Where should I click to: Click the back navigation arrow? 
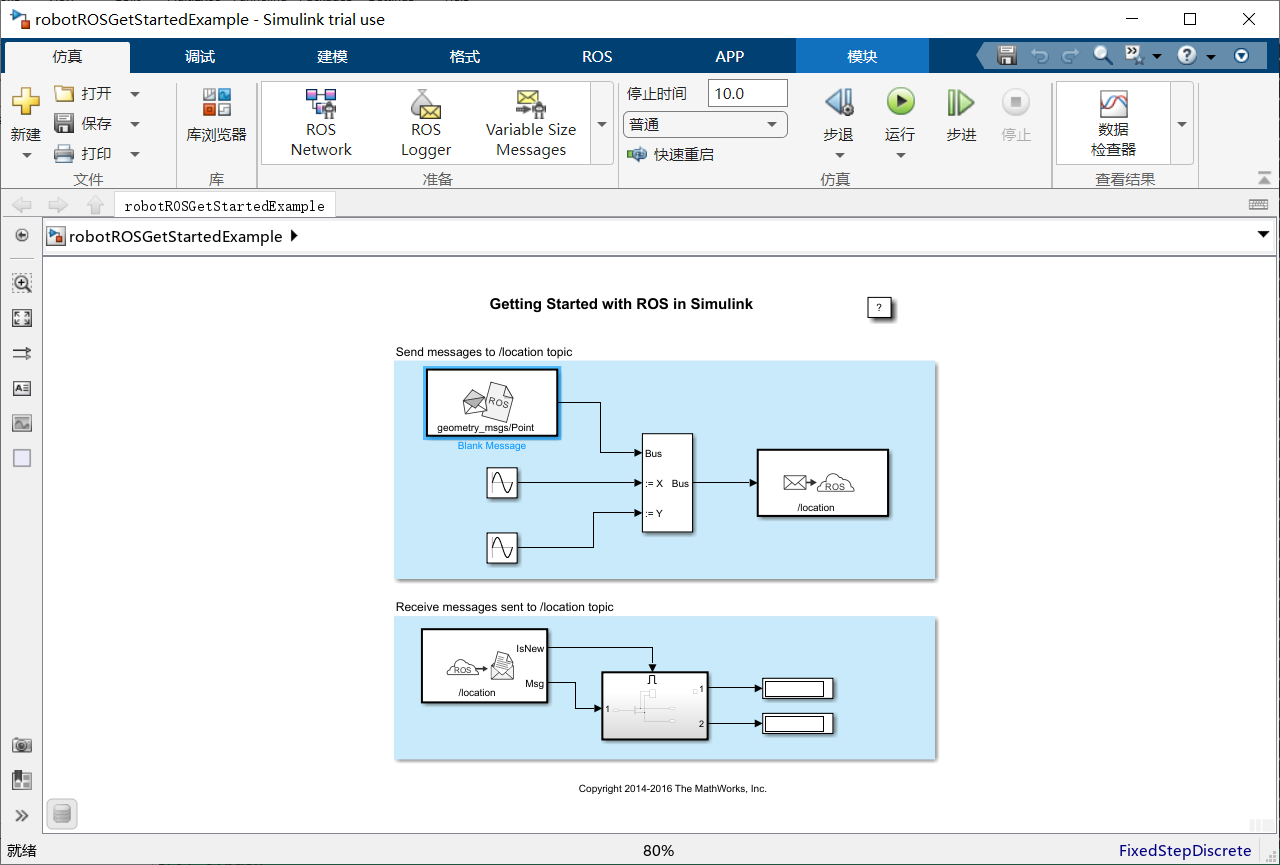pos(21,205)
